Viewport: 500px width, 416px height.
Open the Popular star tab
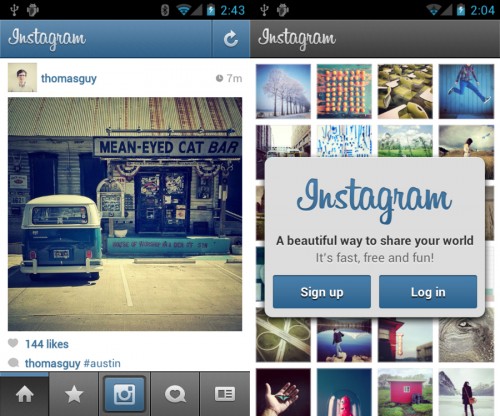pos(74,394)
